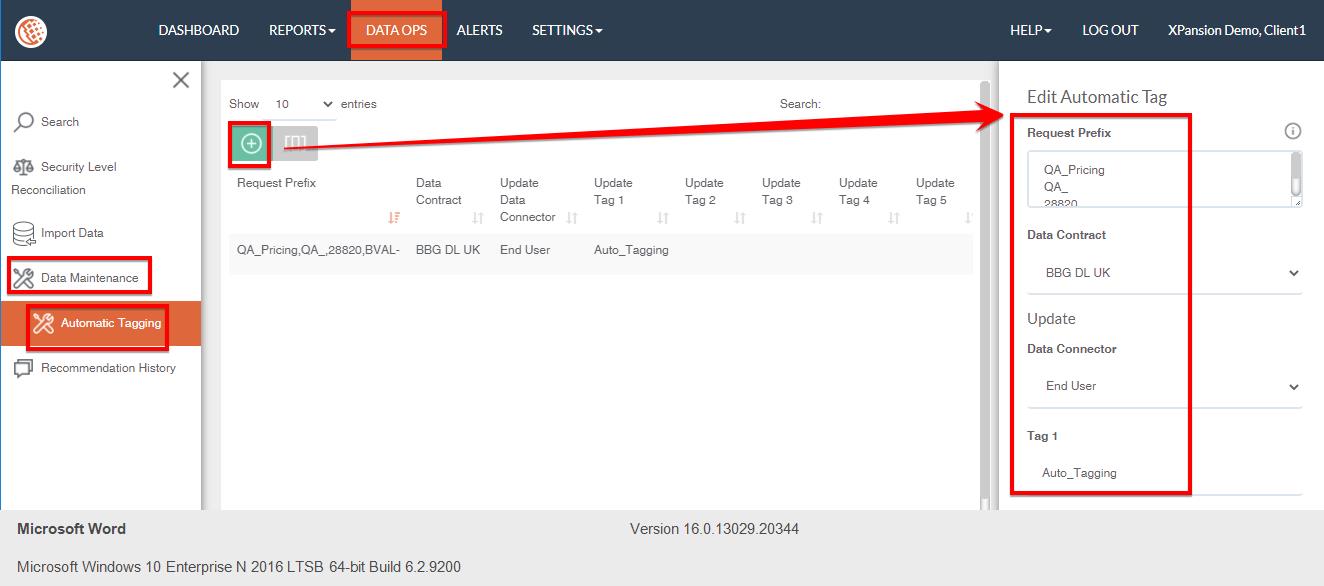The height and width of the screenshot is (586, 1324).
Task: Close the sidebar with the X icon
Action: coord(180,80)
